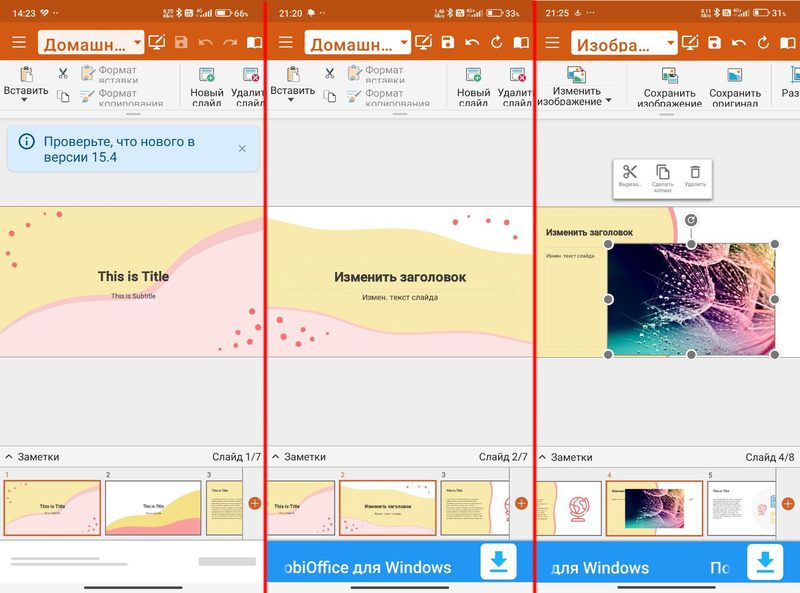This screenshot has height=593, width=800.
Task: Open reading view book icon in the left phone screen
Action: pos(255,42)
